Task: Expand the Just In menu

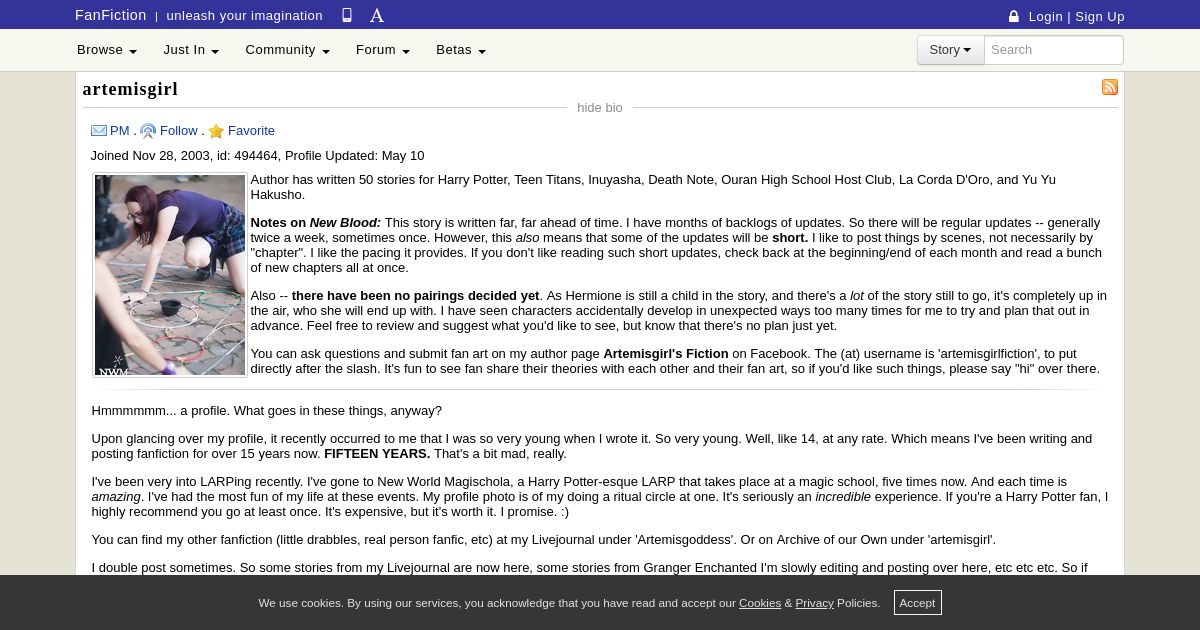Action: point(191,50)
